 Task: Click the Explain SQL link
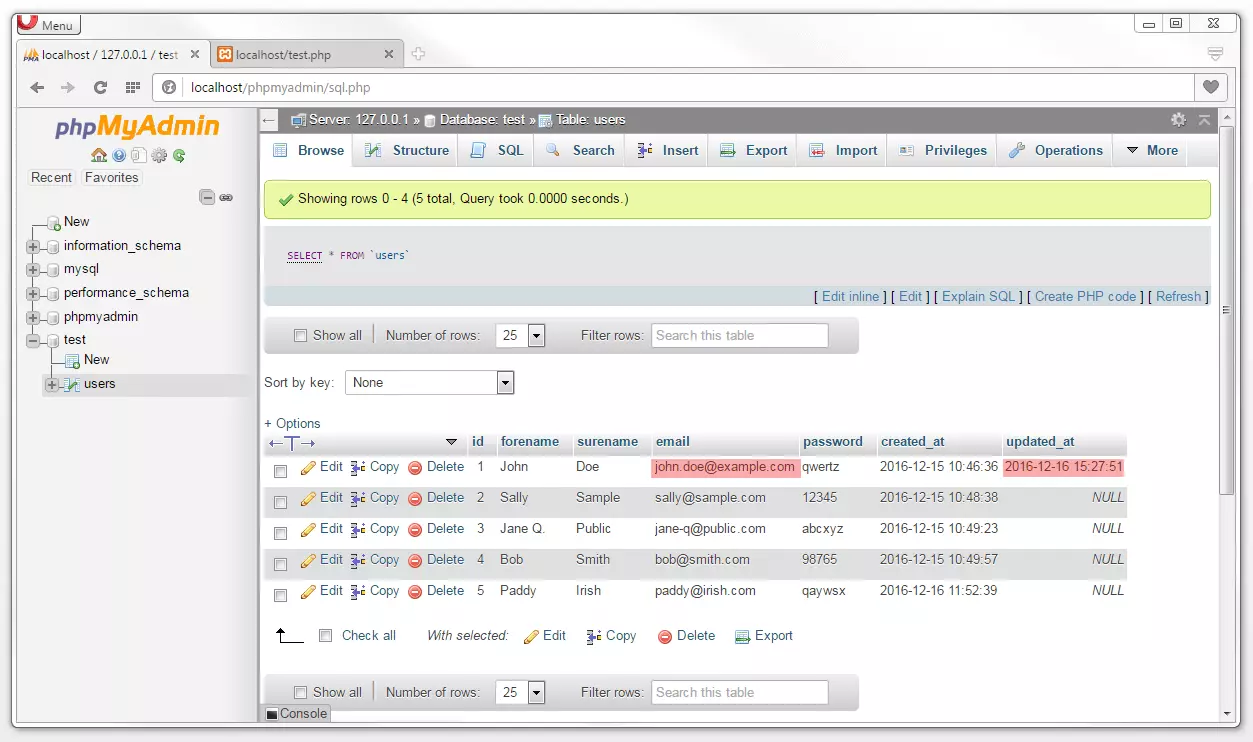979,296
